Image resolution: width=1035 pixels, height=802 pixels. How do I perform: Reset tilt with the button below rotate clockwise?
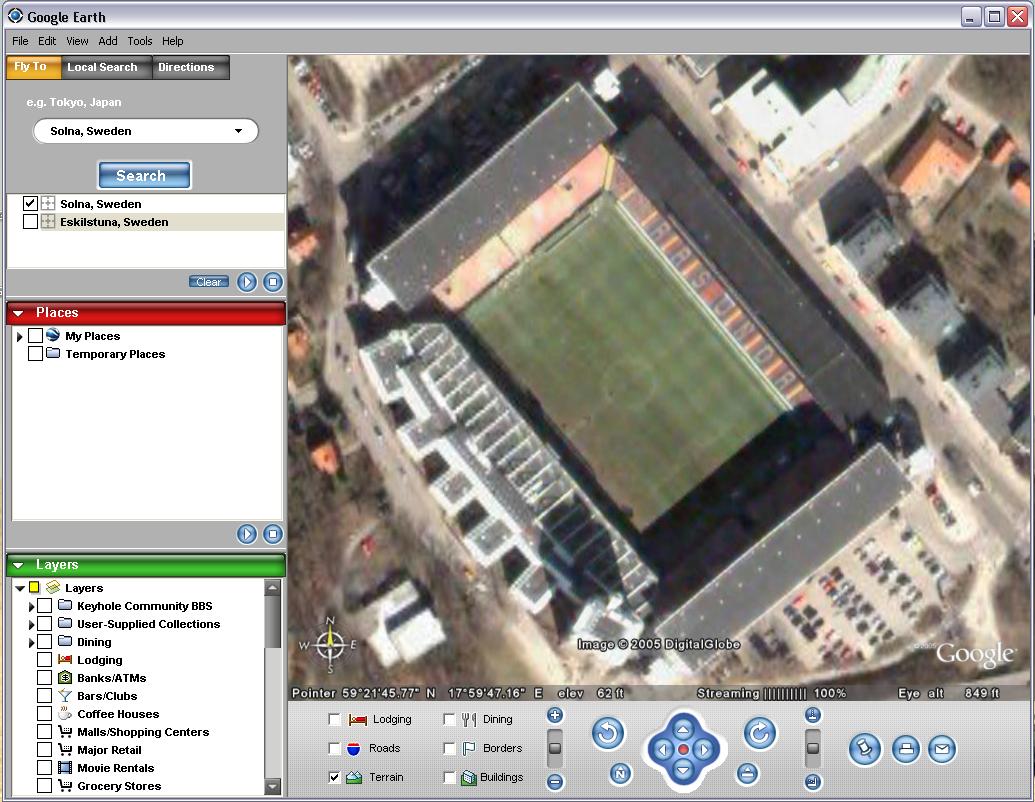point(747,774)
